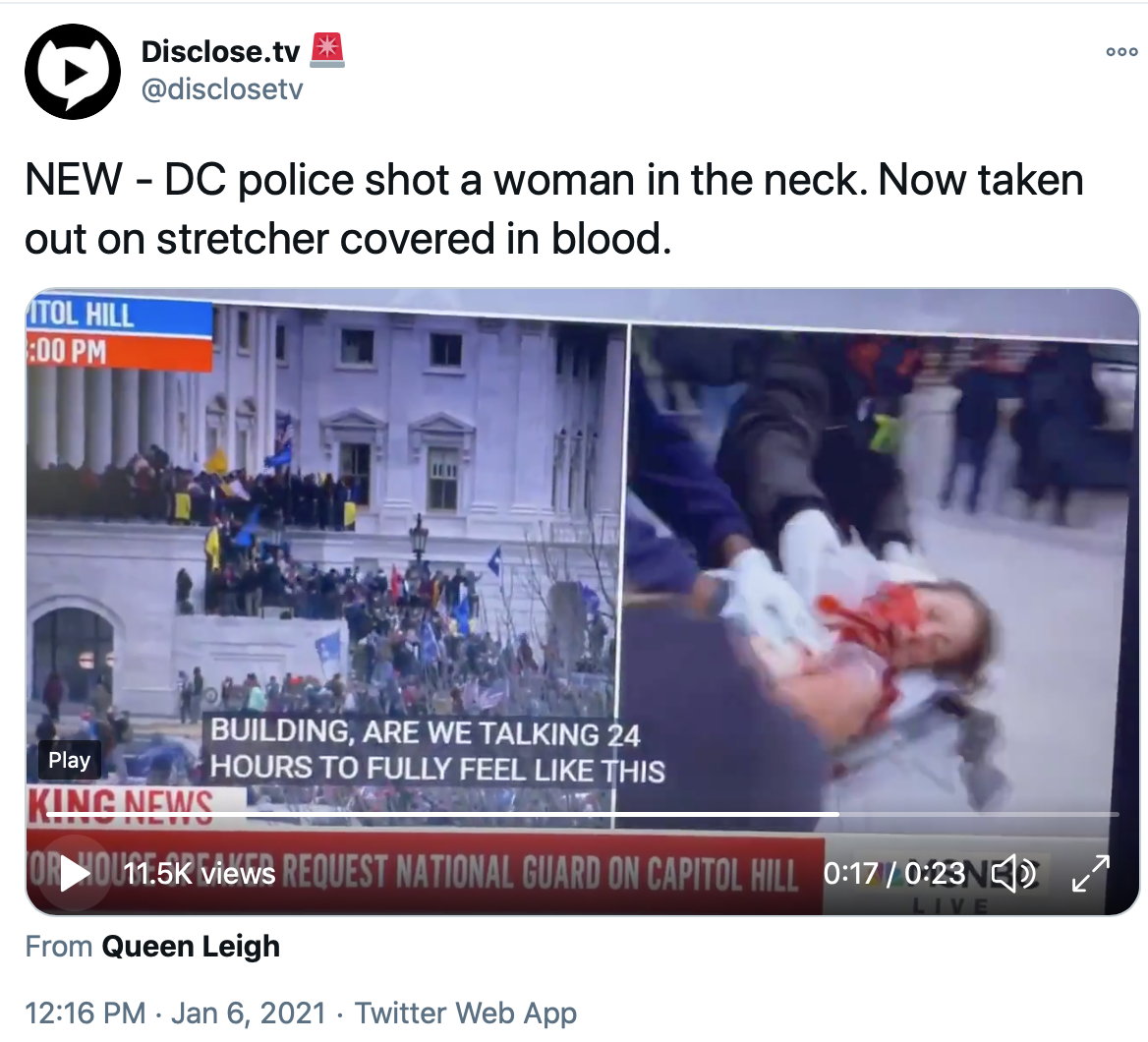
Task: Seek along the video progress bar
Action: pos(582,814)
